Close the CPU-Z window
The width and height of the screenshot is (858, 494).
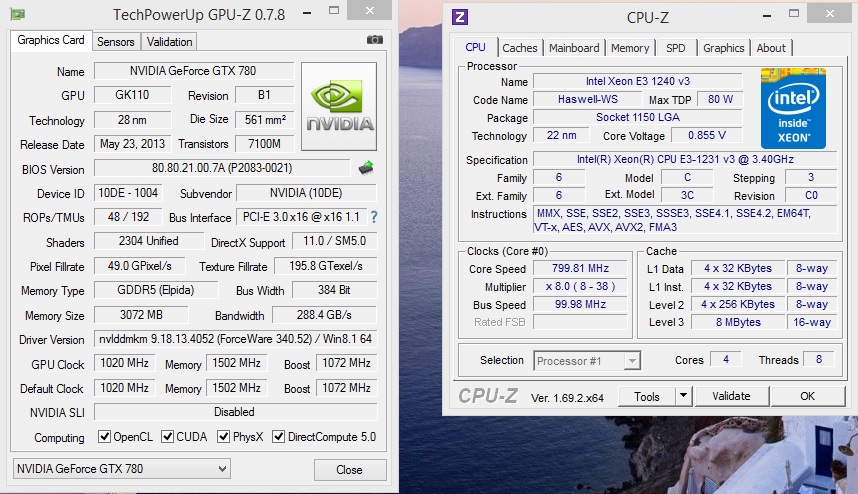pos(830,13)
